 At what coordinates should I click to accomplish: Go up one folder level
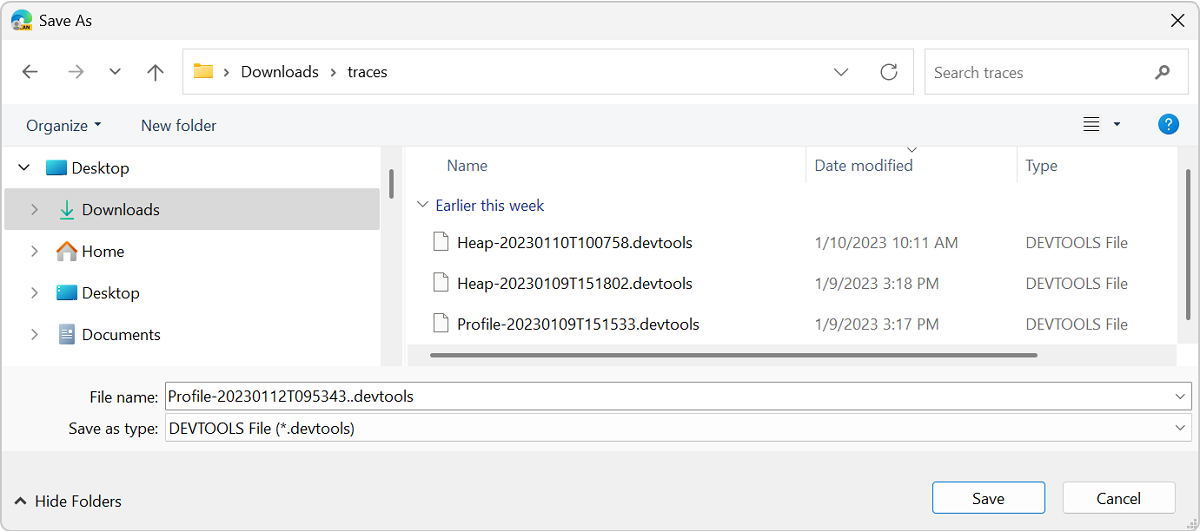[155, 72]
